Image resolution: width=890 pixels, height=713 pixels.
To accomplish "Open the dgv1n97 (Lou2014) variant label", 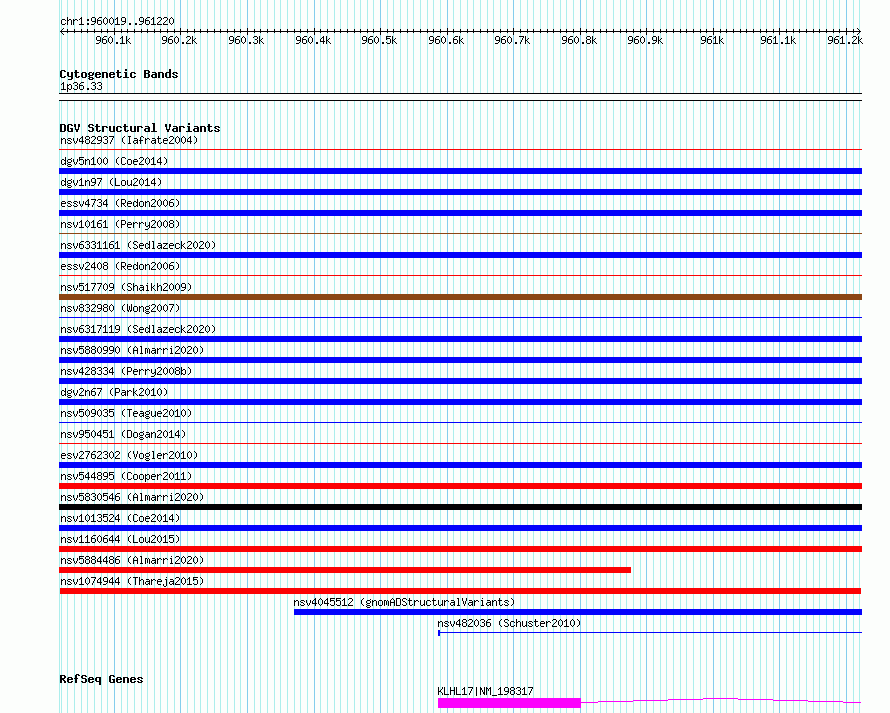I will (x=111, y=182).
